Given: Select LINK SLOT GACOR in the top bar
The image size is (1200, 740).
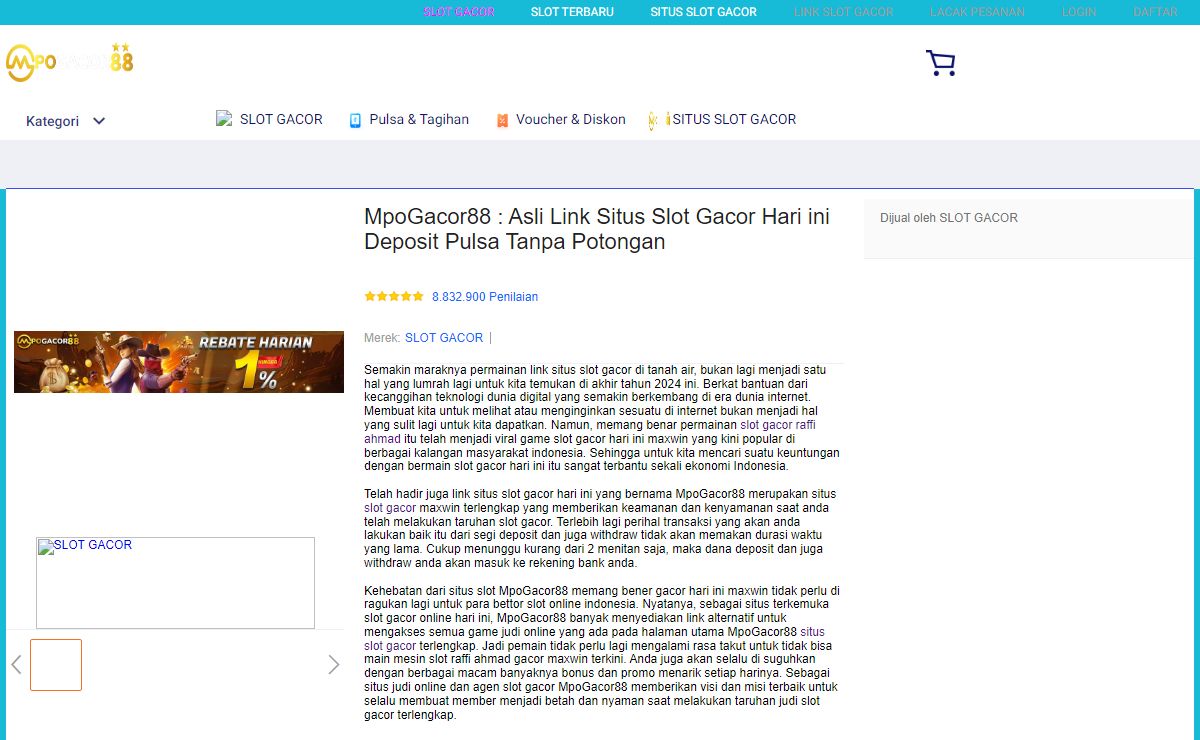Looking at the screenshot, I should click(844, 12).
